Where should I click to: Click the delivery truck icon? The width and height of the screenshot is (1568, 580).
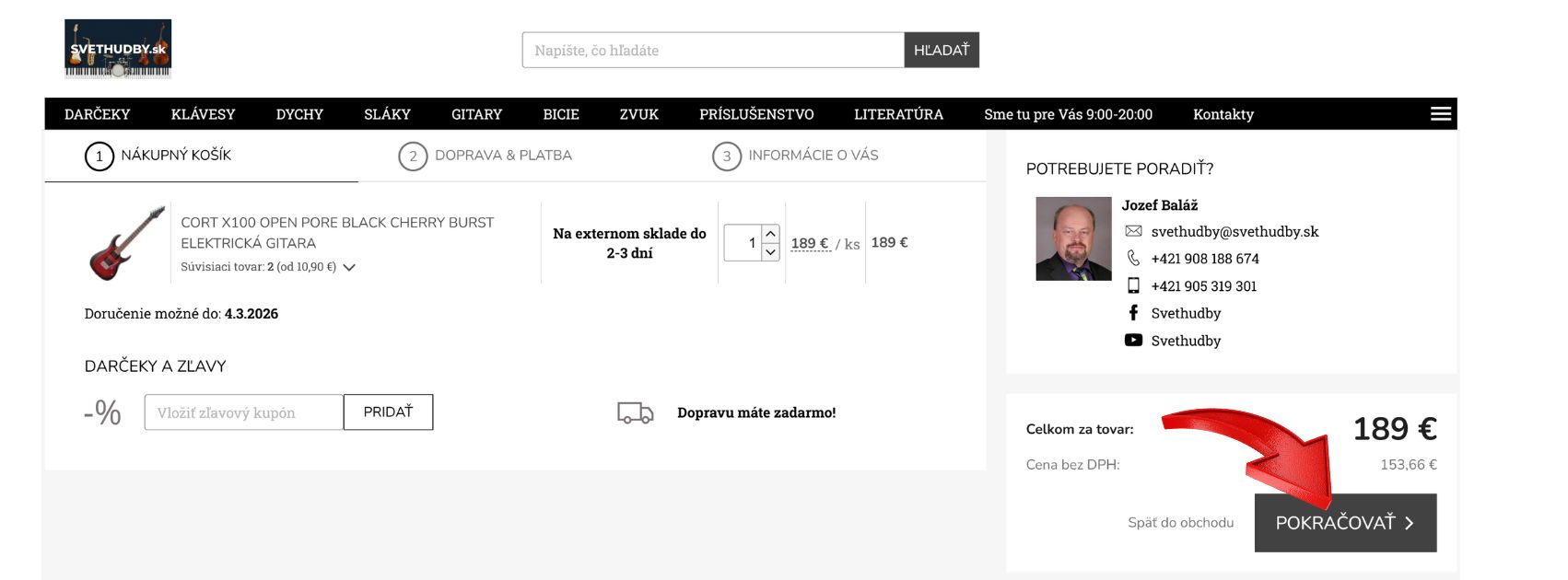(635, 412)
